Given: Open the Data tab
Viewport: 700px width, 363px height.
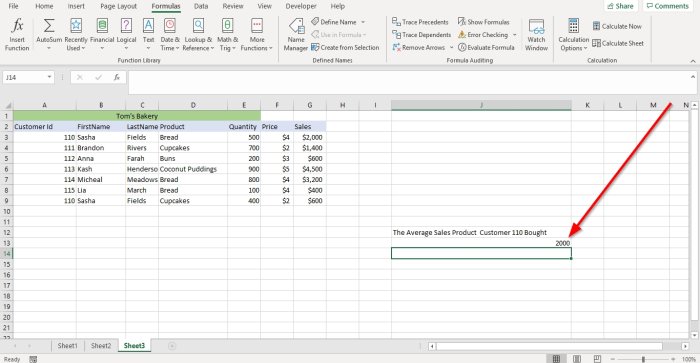Looking at the screenshot, I should pos(201,6).
